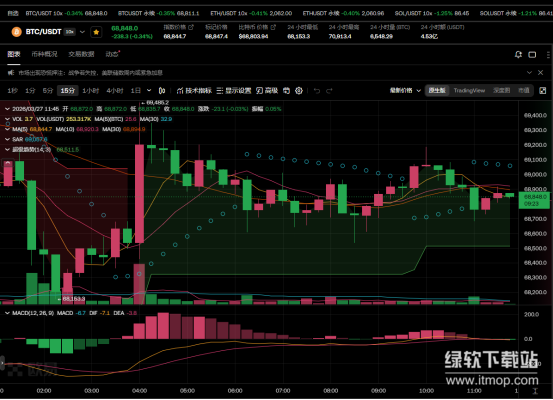Click the 10:00 time axis label
Image resolution: width=553 pixels, height=400 pixels.
[426, 390]
